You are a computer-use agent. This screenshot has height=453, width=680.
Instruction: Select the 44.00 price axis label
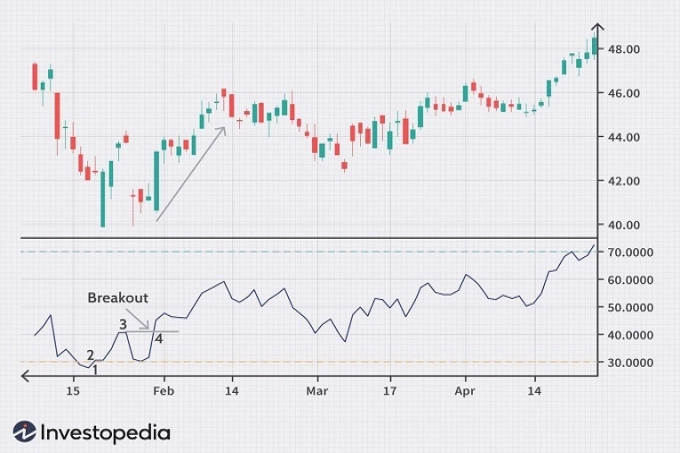point(624,137)
